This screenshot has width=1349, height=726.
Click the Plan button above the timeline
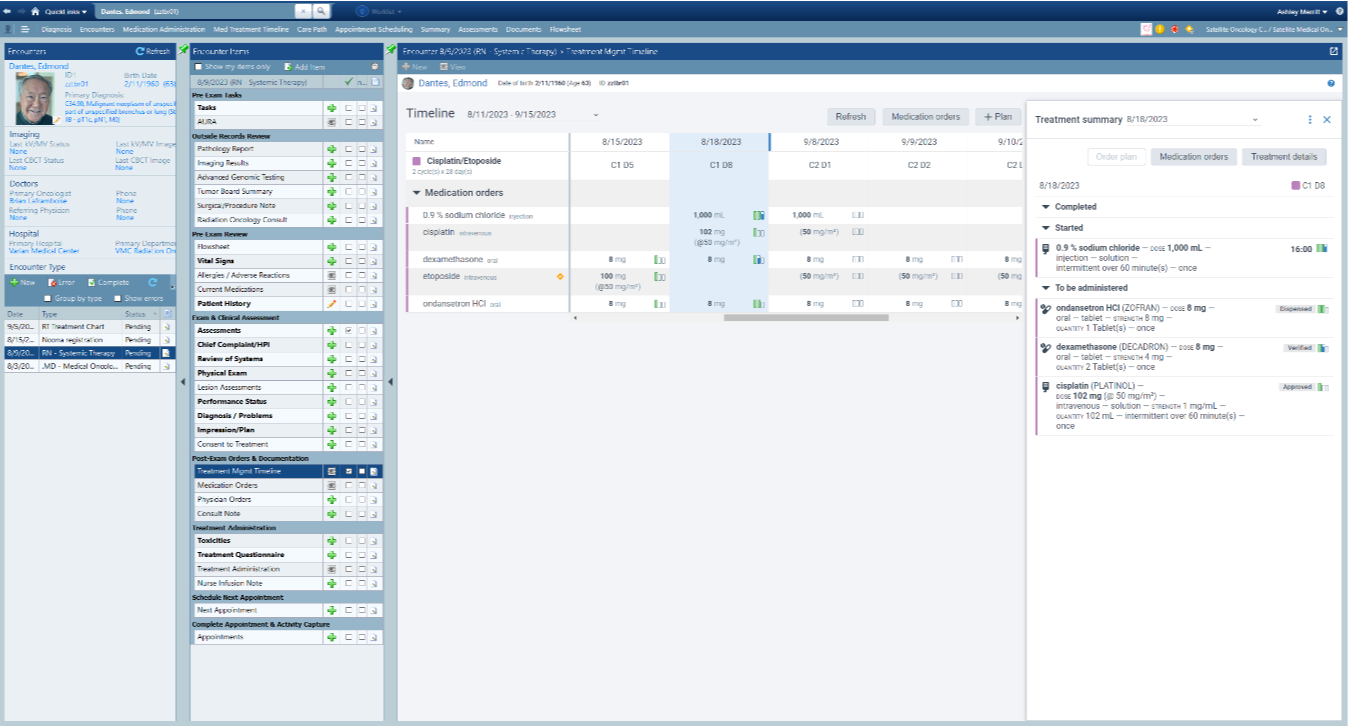tap(998, 117)
